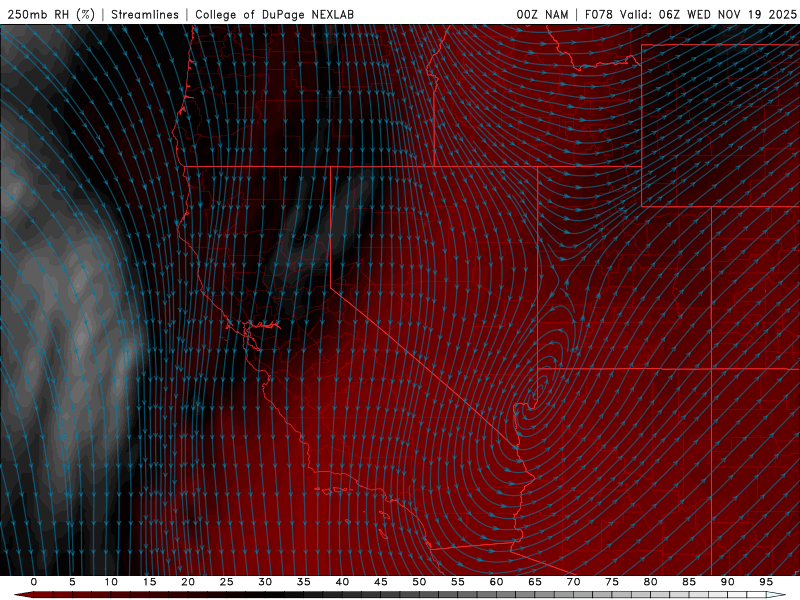Click the colorbar label '30'

tap(265, 582)
